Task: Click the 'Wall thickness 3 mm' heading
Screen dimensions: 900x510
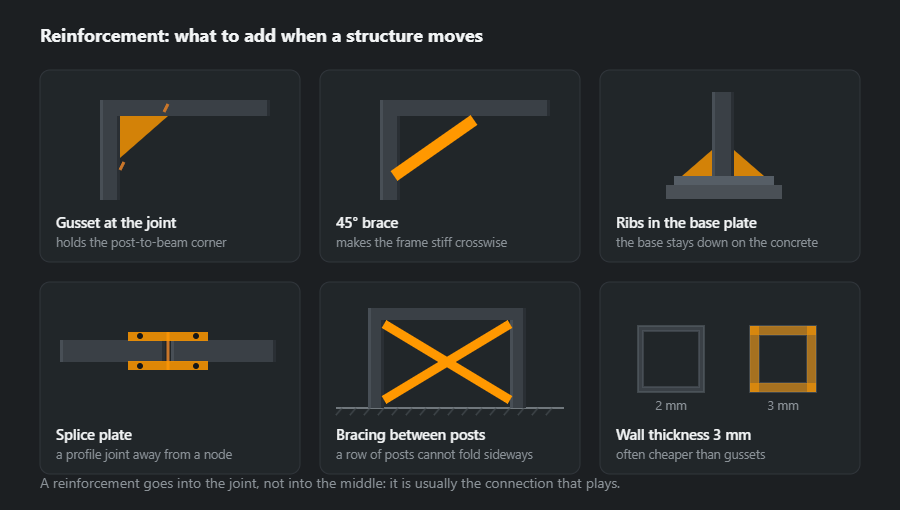Action: pos(683,435)
